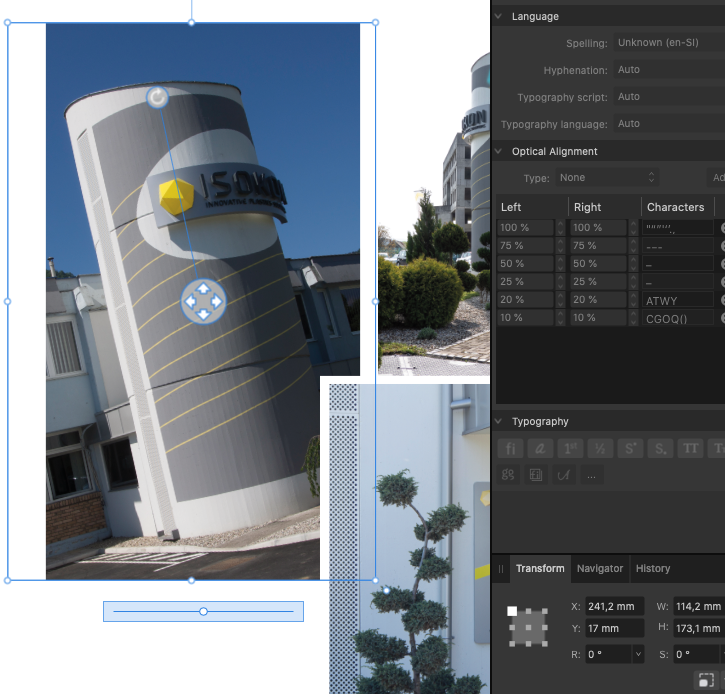Click left-middle selection handle of picture frame

click(7, 301)
